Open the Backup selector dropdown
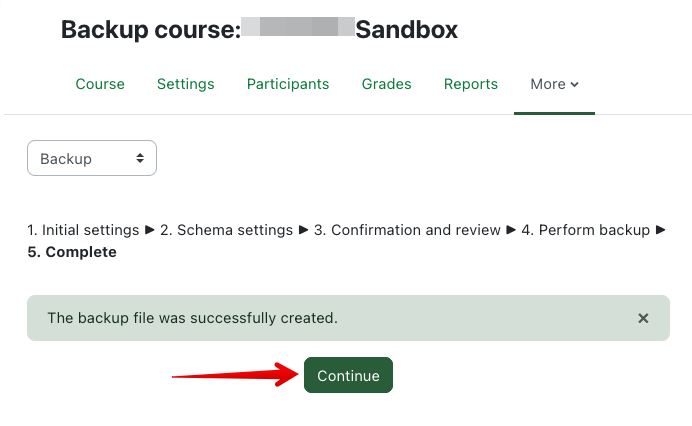The image size is (692, 426). click(x=92, y=158)
